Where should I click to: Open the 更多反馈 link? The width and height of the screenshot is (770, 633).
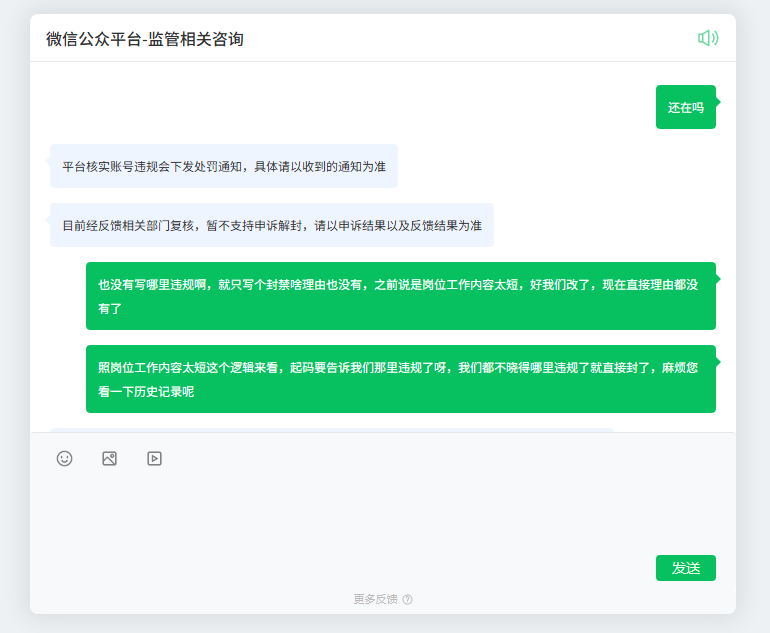click(375, 599)
